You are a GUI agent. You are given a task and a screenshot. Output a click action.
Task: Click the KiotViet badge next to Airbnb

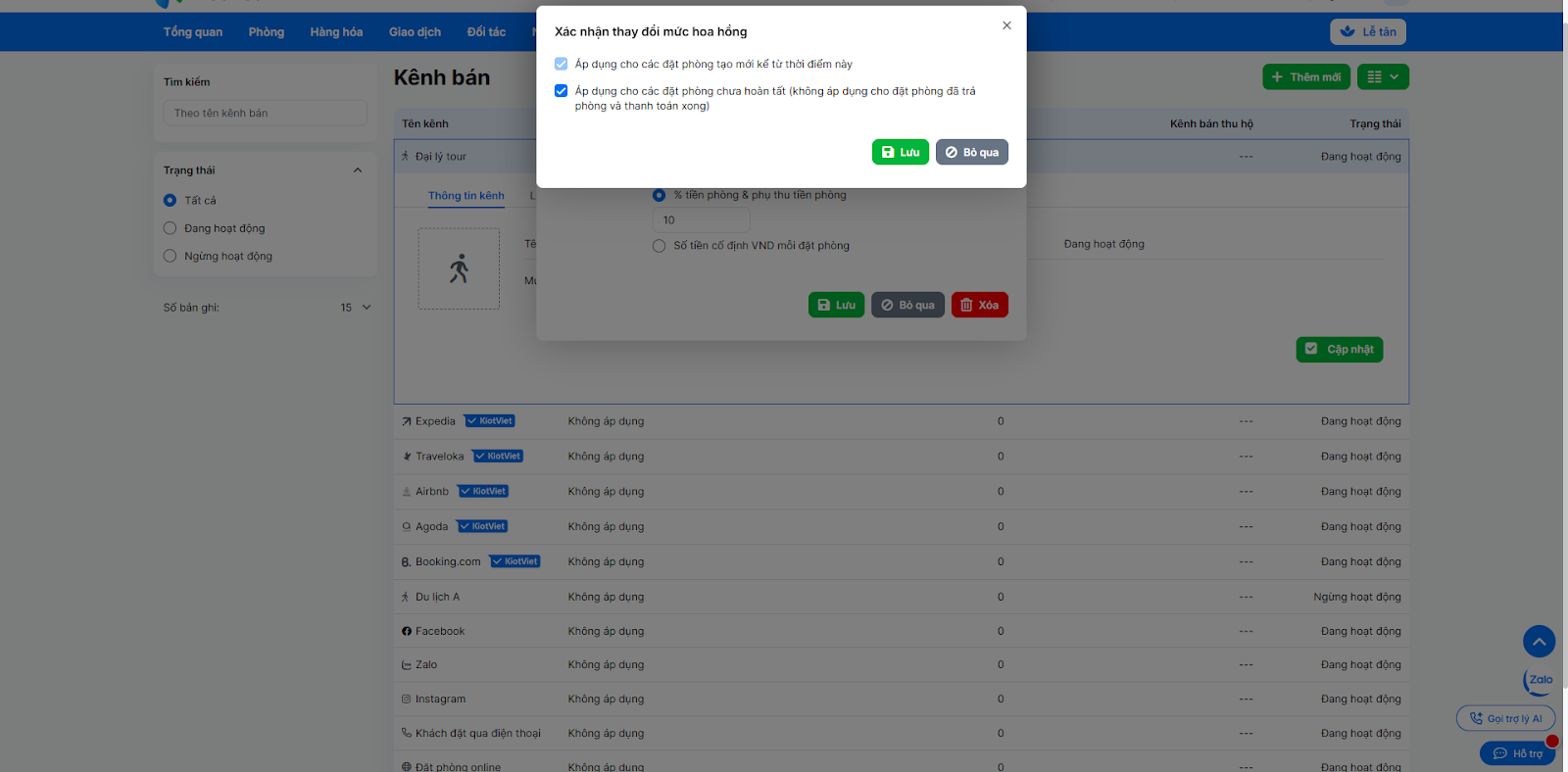tap(483, 492)
